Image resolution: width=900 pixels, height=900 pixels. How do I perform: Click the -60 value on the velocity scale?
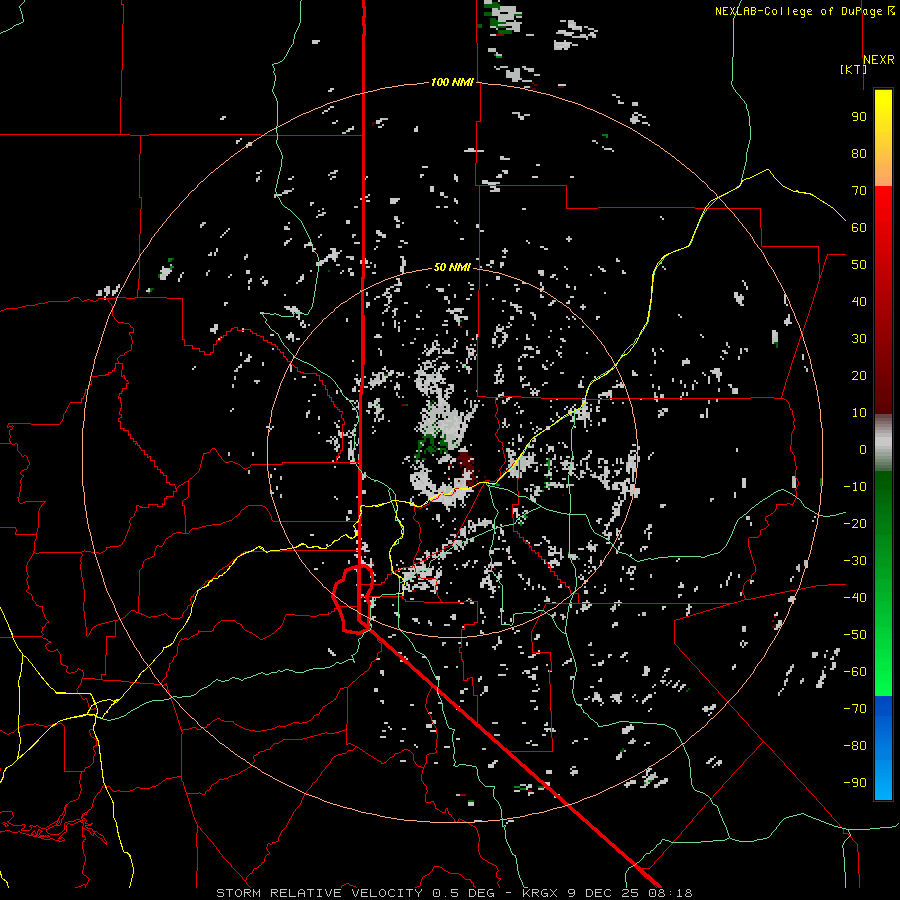855,672
